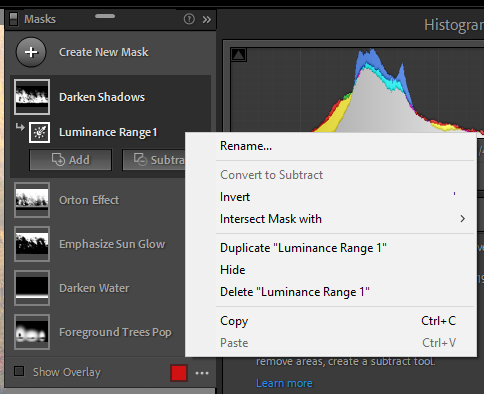
Task: Click the Learn more link
Action: pos(284,383)
